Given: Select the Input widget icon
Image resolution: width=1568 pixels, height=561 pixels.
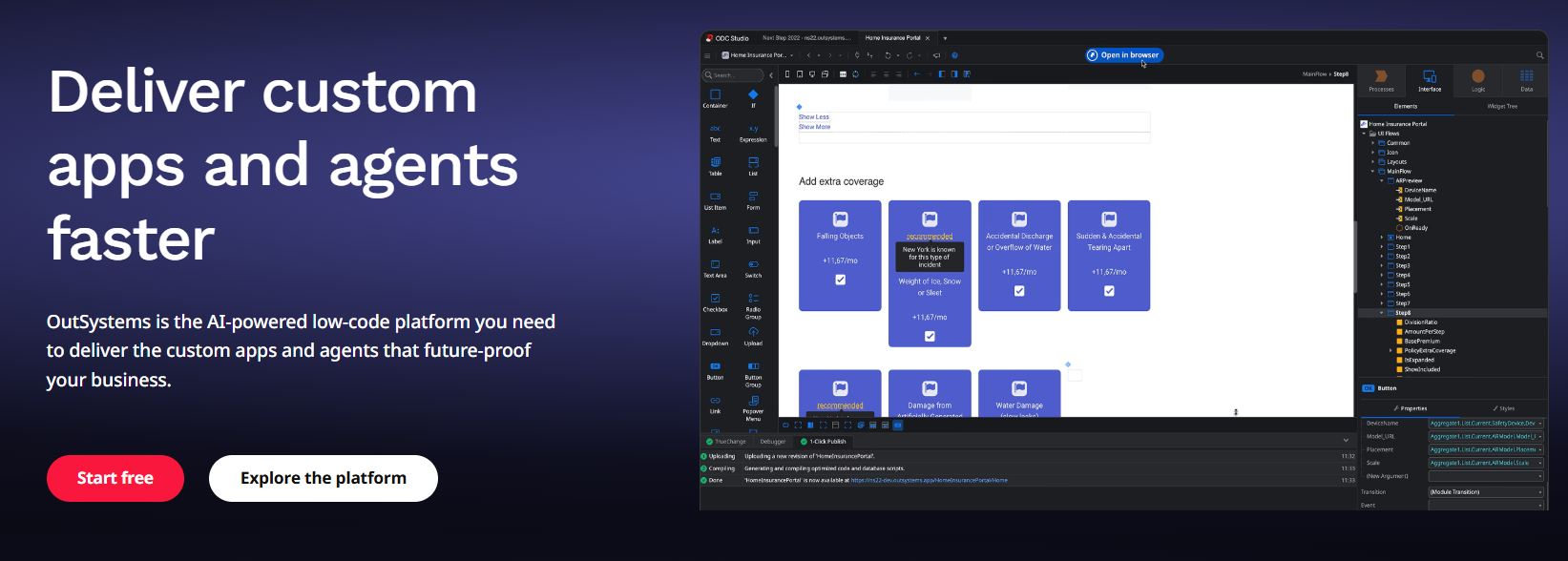Looking at the screenshot, I should coord(753,230).
